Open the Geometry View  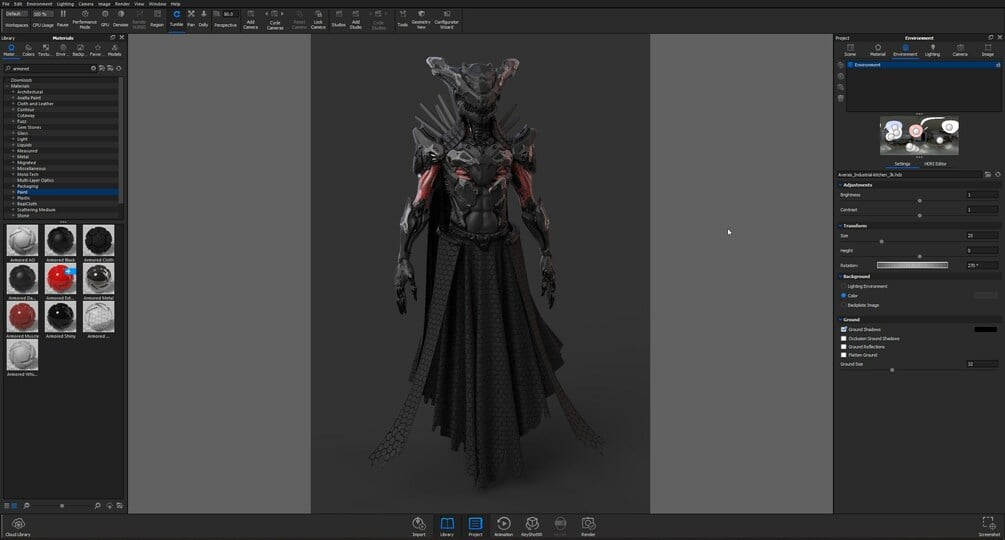421,19
